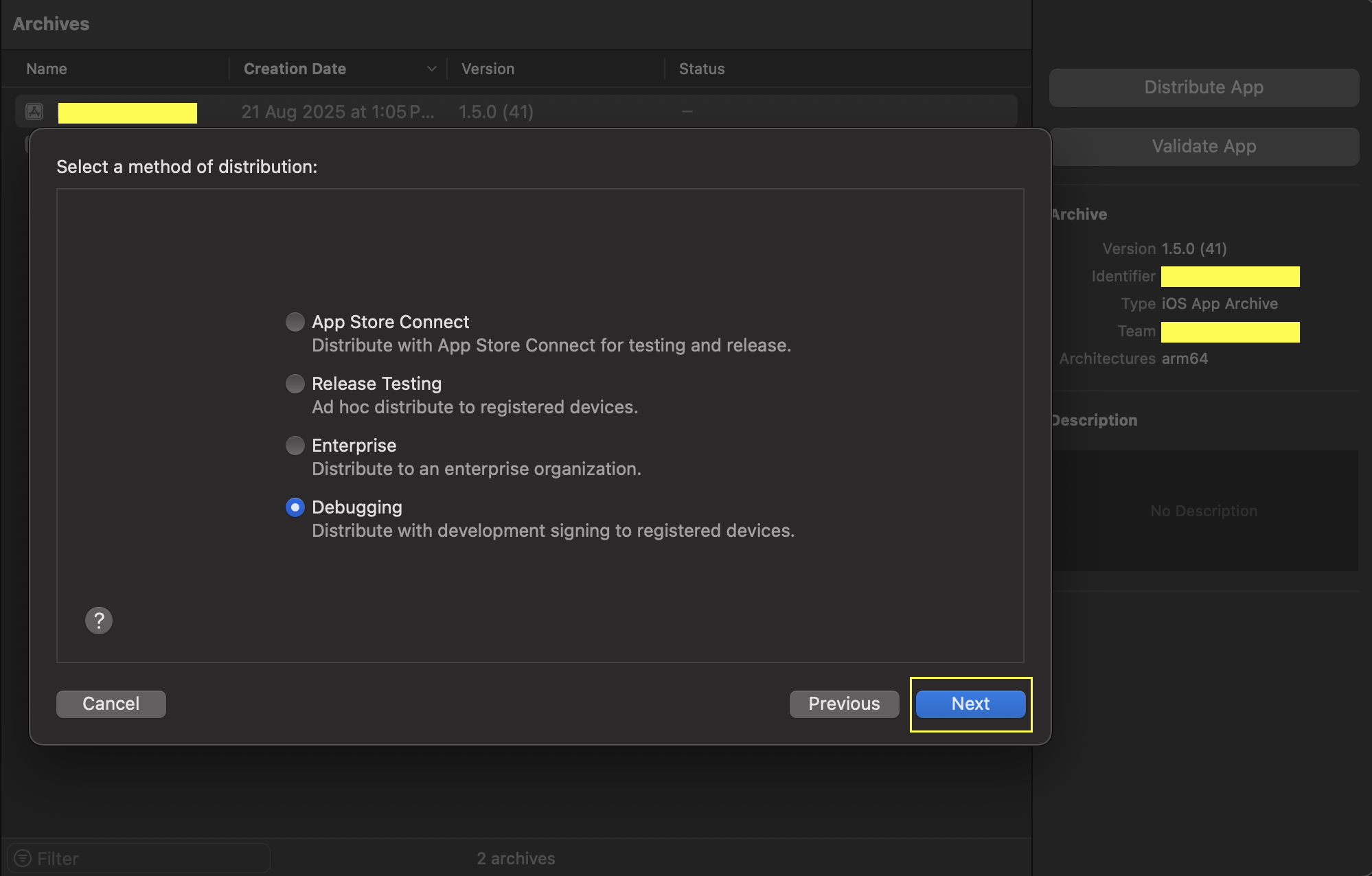Select archive dated 21 Aug 2025
Image resolution: width=1372 pixels, height=876 pixels.
tap(337, 111)
